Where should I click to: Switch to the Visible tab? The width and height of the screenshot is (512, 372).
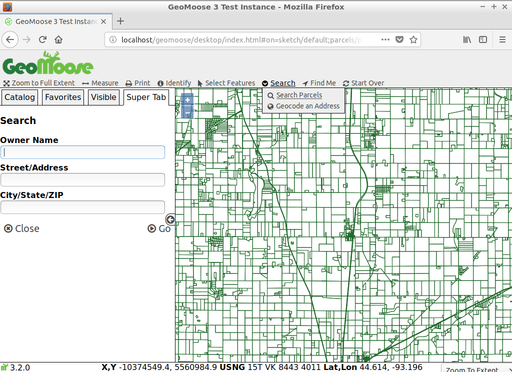[x=104, y=97]
